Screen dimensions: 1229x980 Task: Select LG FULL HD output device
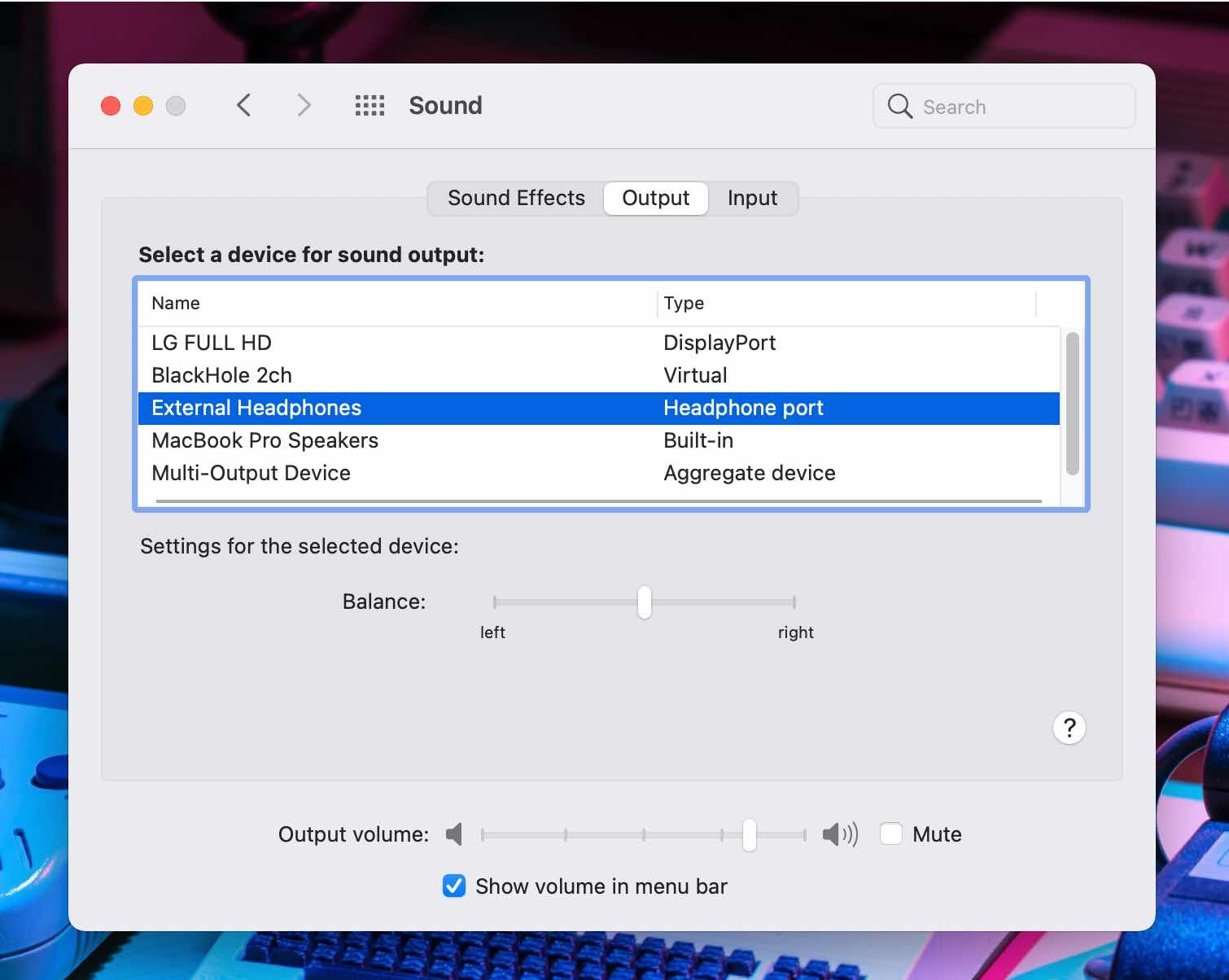[212, 343]
